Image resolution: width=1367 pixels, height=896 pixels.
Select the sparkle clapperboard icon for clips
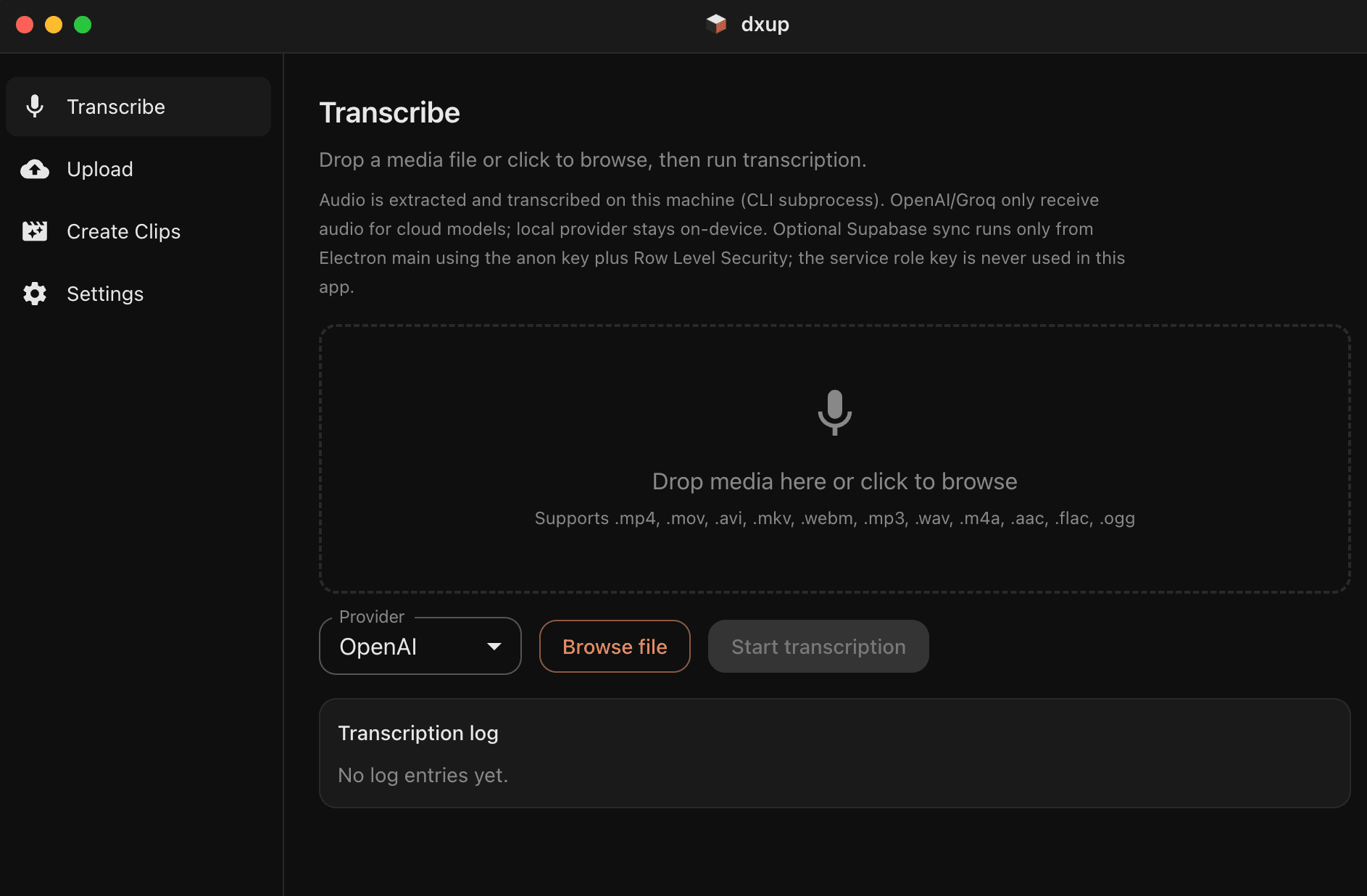34,231
